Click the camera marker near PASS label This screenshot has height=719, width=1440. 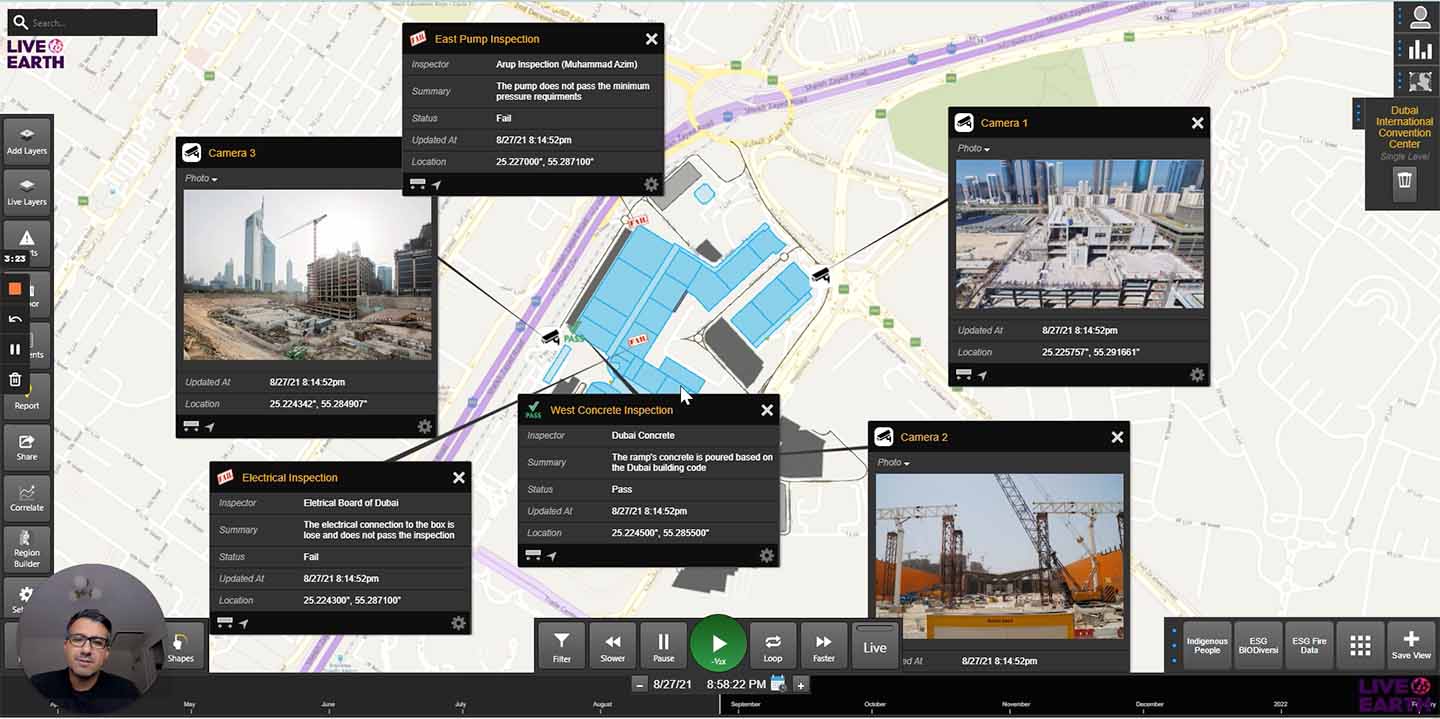tap(550, 337)
